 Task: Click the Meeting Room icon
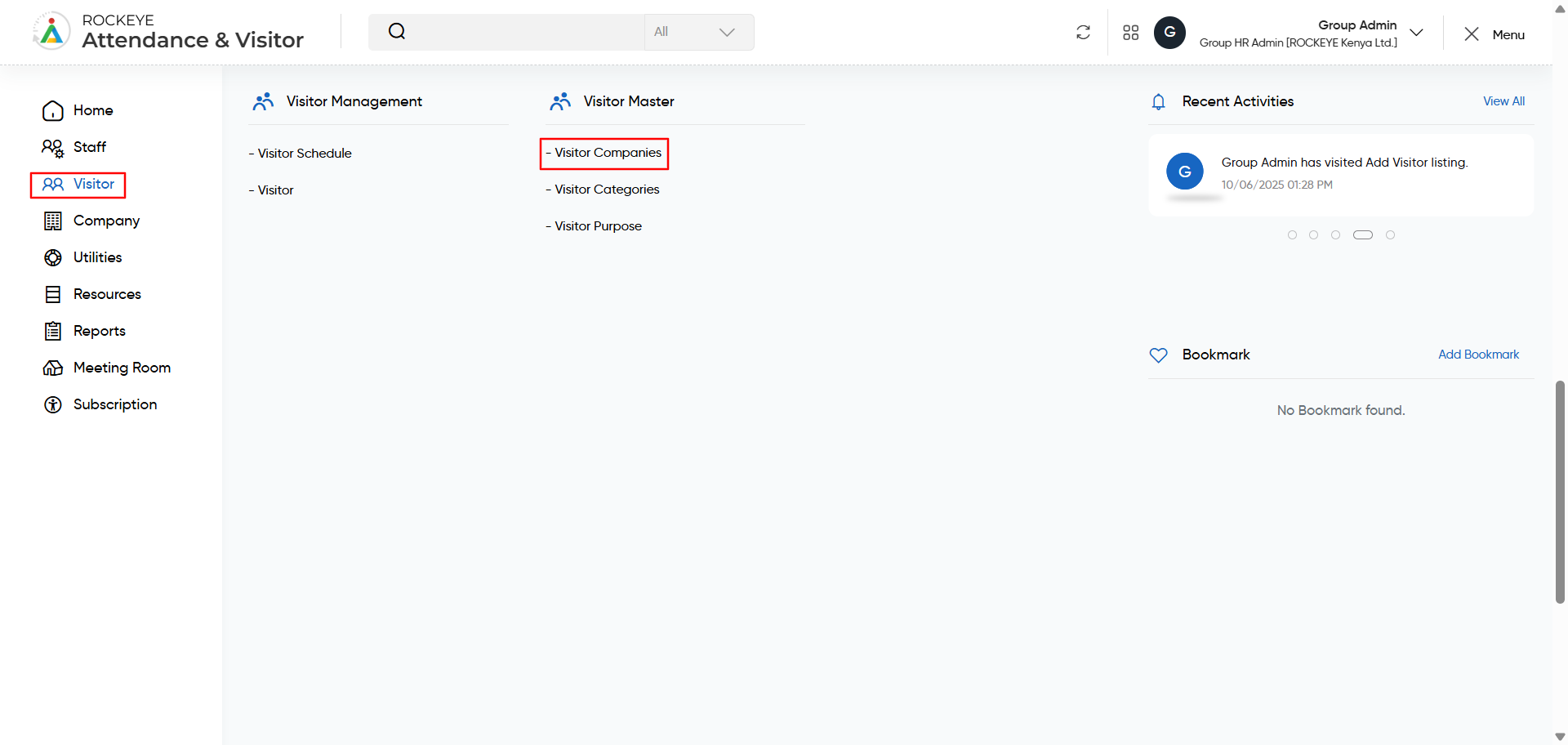click(53, 368)
